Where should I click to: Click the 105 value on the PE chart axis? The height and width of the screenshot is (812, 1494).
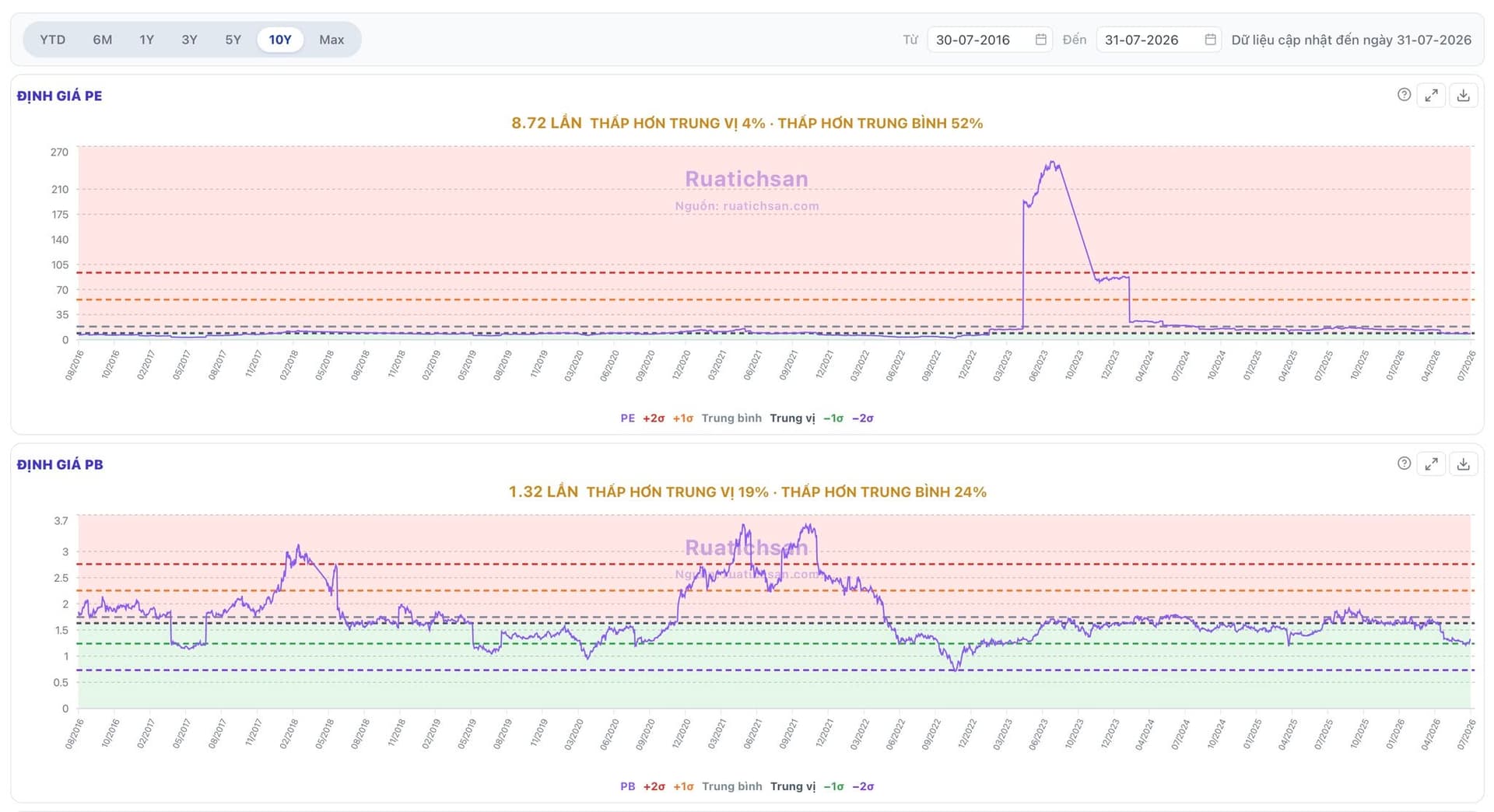(59, 264)
